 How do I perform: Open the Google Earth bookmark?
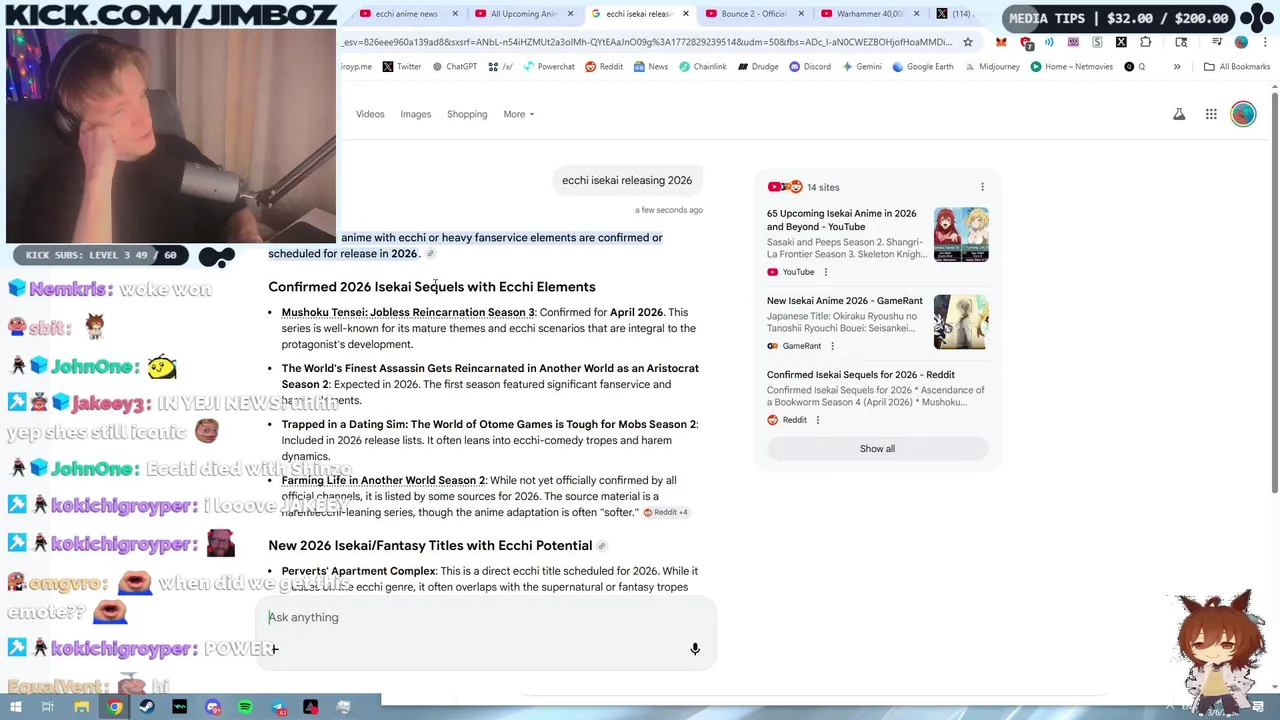923,67
